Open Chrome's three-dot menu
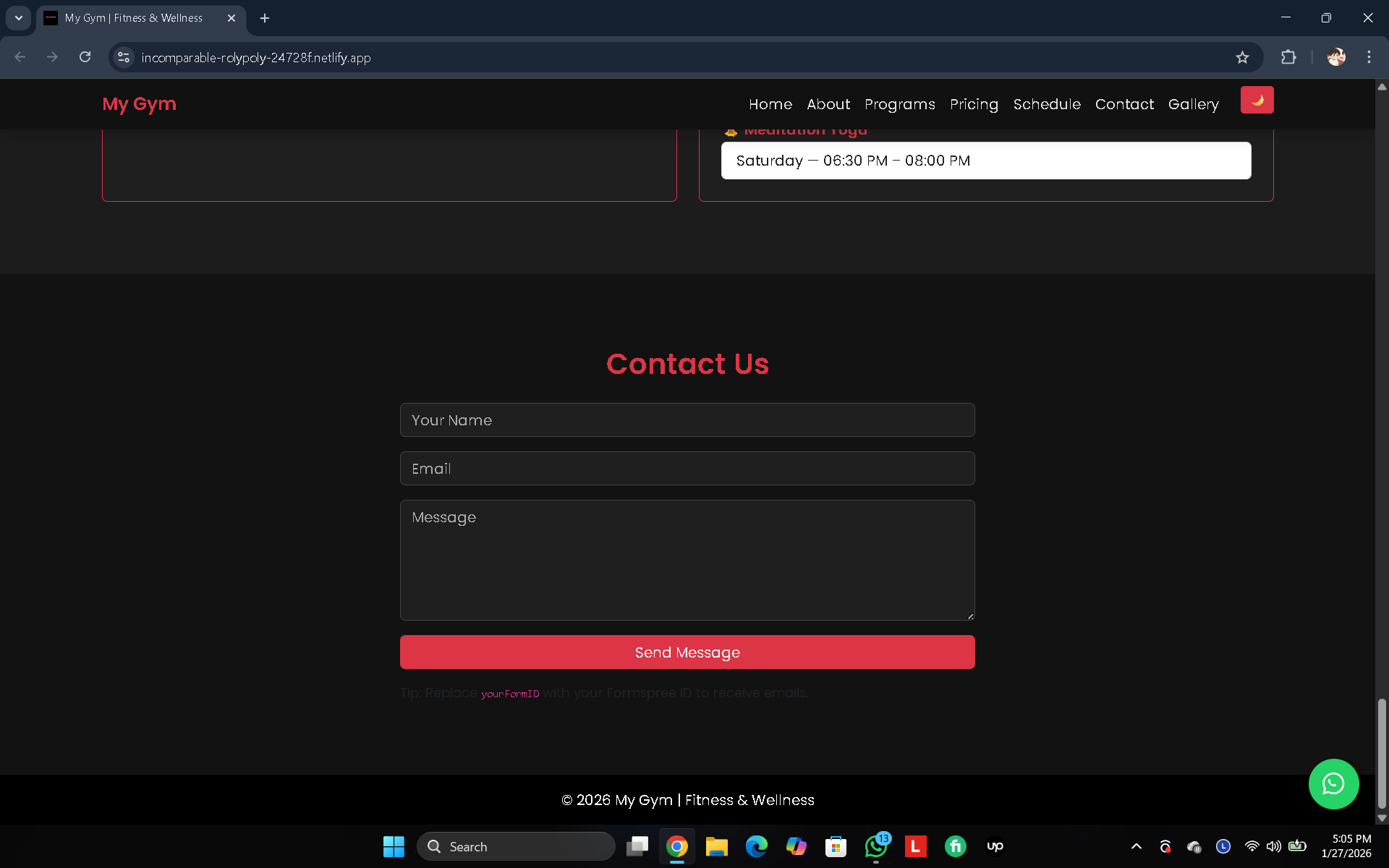1389x868 pixels. pos(1368,57)
